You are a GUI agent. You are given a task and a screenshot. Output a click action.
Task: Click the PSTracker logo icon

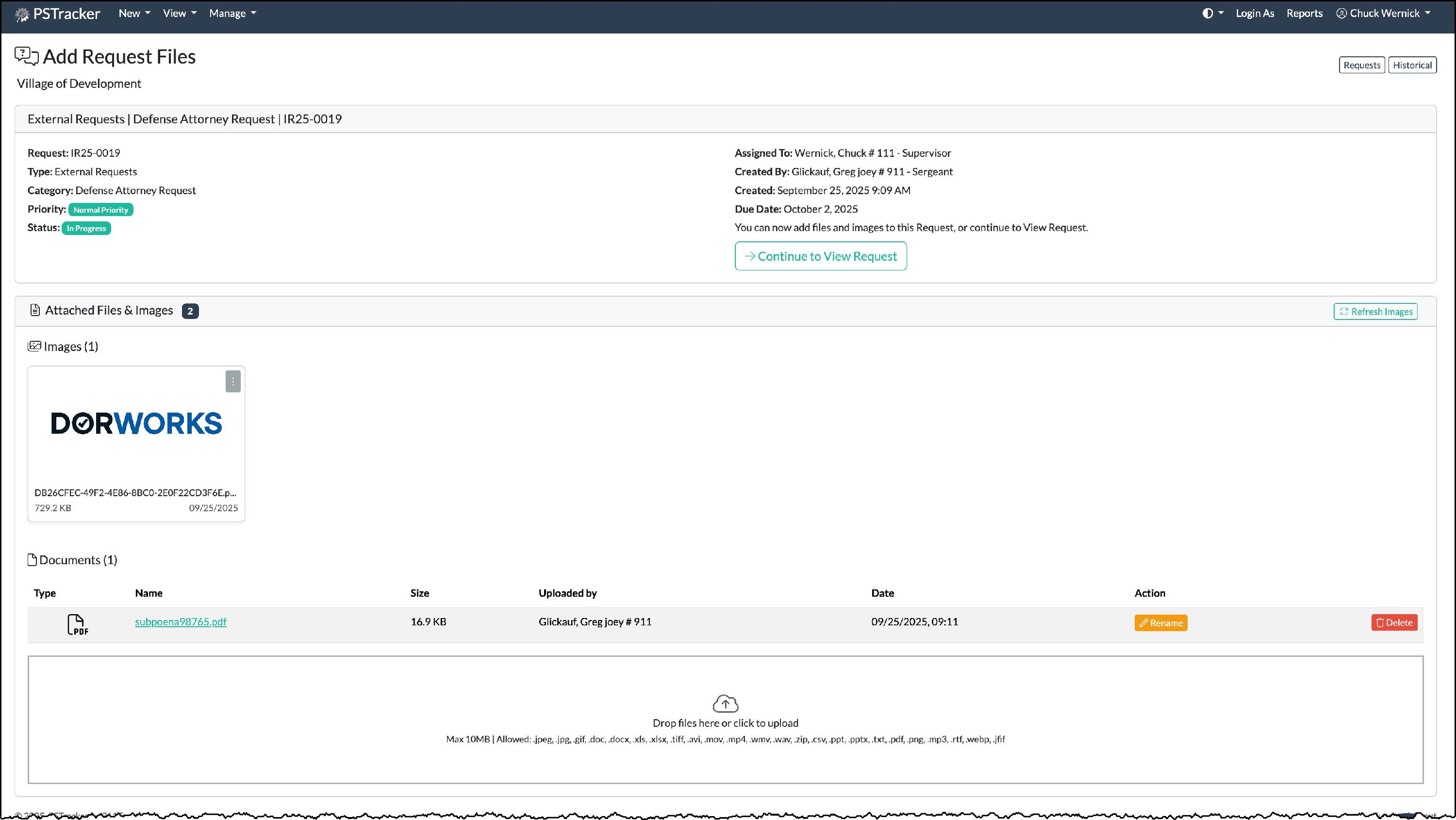point(22,14)
